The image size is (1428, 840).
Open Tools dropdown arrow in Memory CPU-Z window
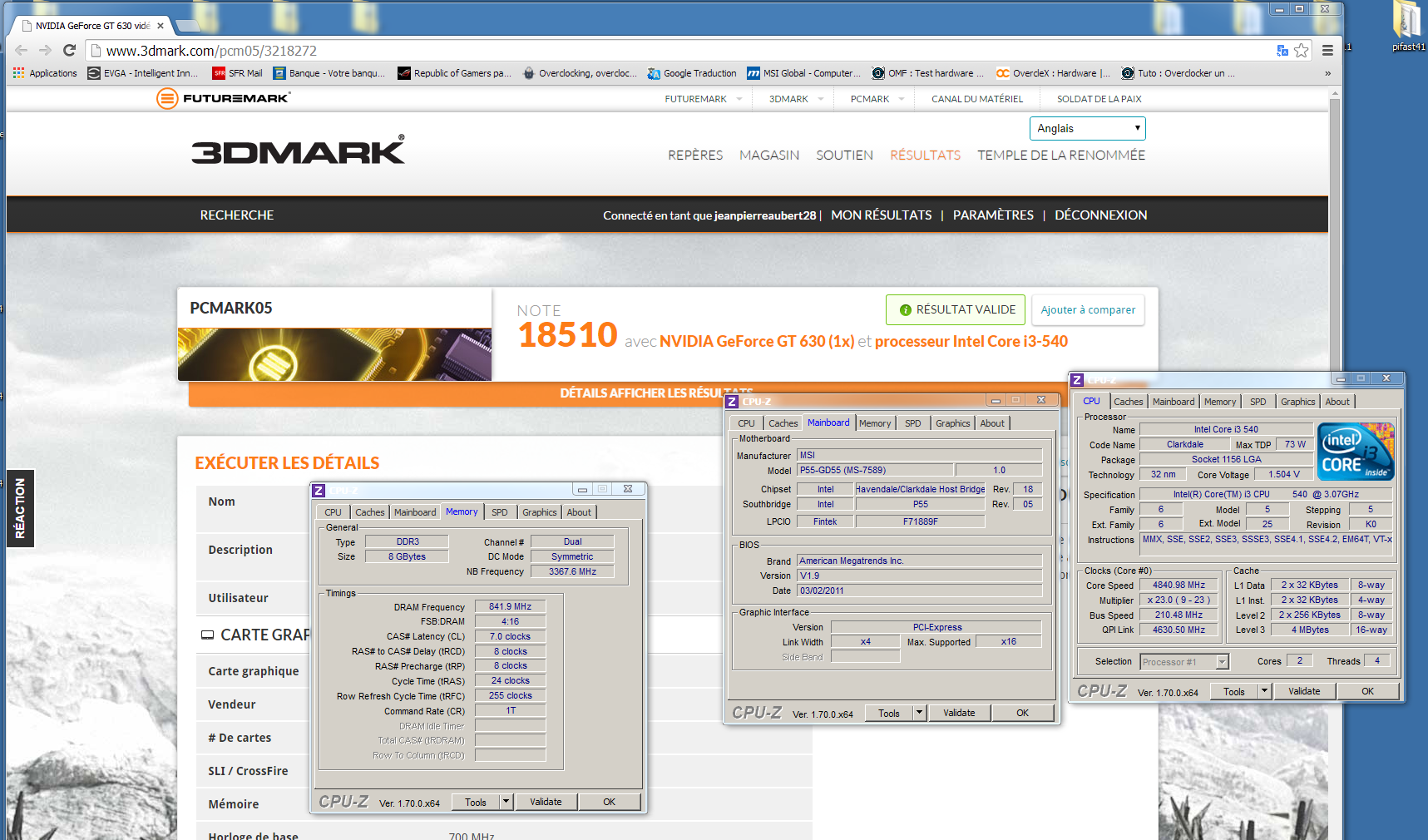pos(506,802)
